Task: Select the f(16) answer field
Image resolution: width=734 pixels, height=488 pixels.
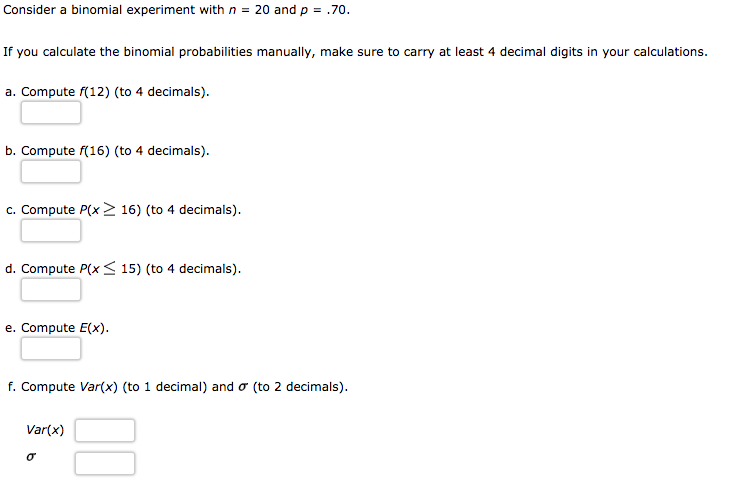Action: point(51,171)
